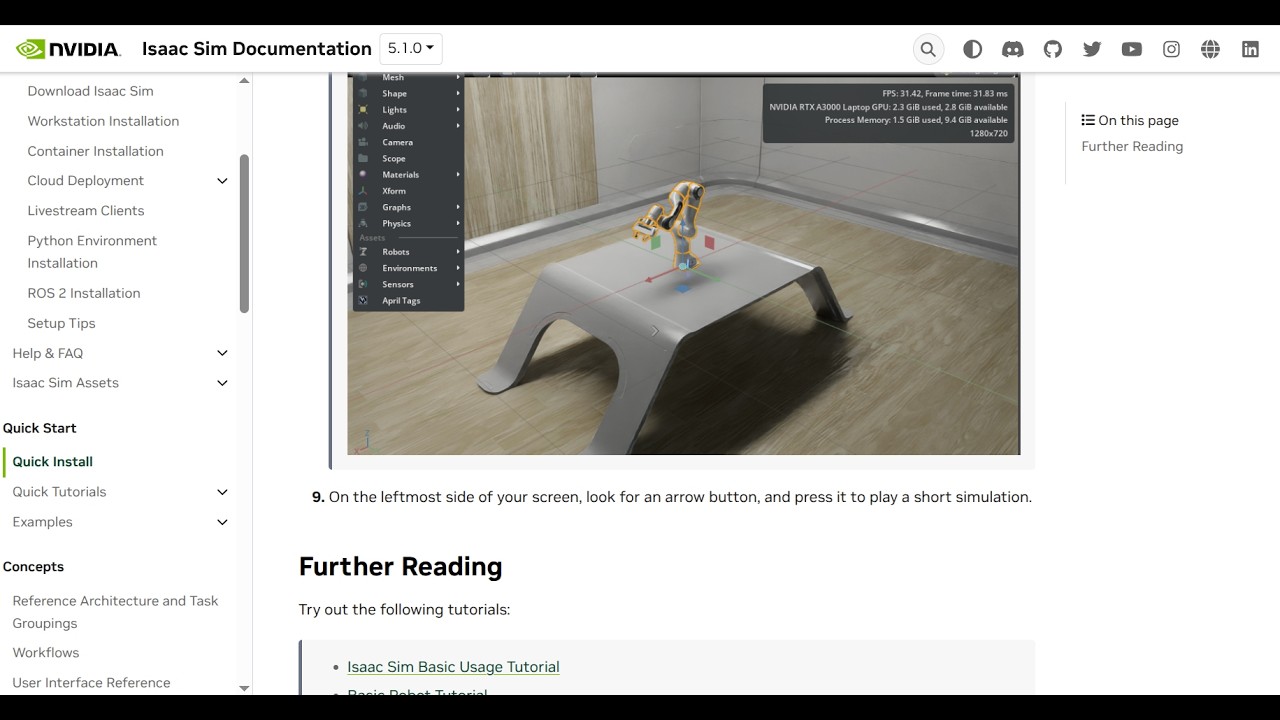Open Reference Architecture and Task Groupings

coord(115,612)
